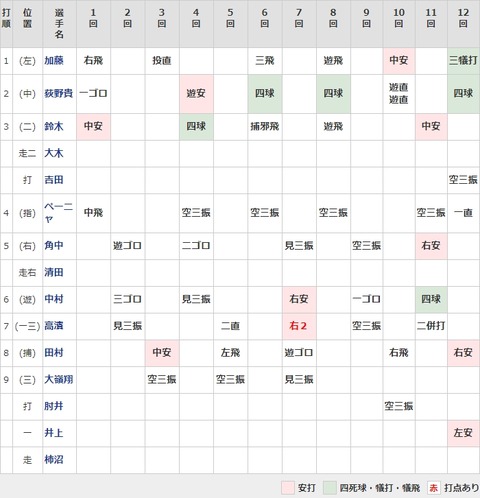Click 加藤's 中安 hit in 10回
This screenshot has height=498, width=480.
399,60
